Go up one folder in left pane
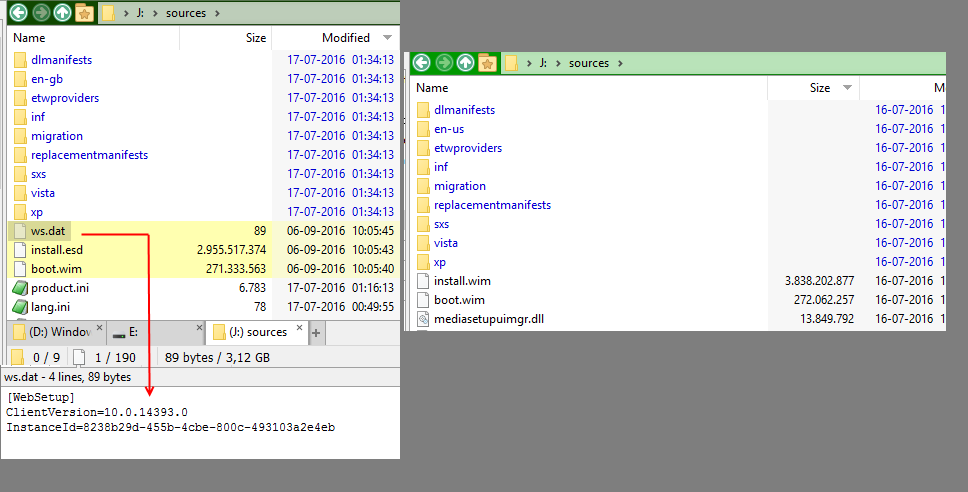The image size is (968, 492). (x=62, y=12)
